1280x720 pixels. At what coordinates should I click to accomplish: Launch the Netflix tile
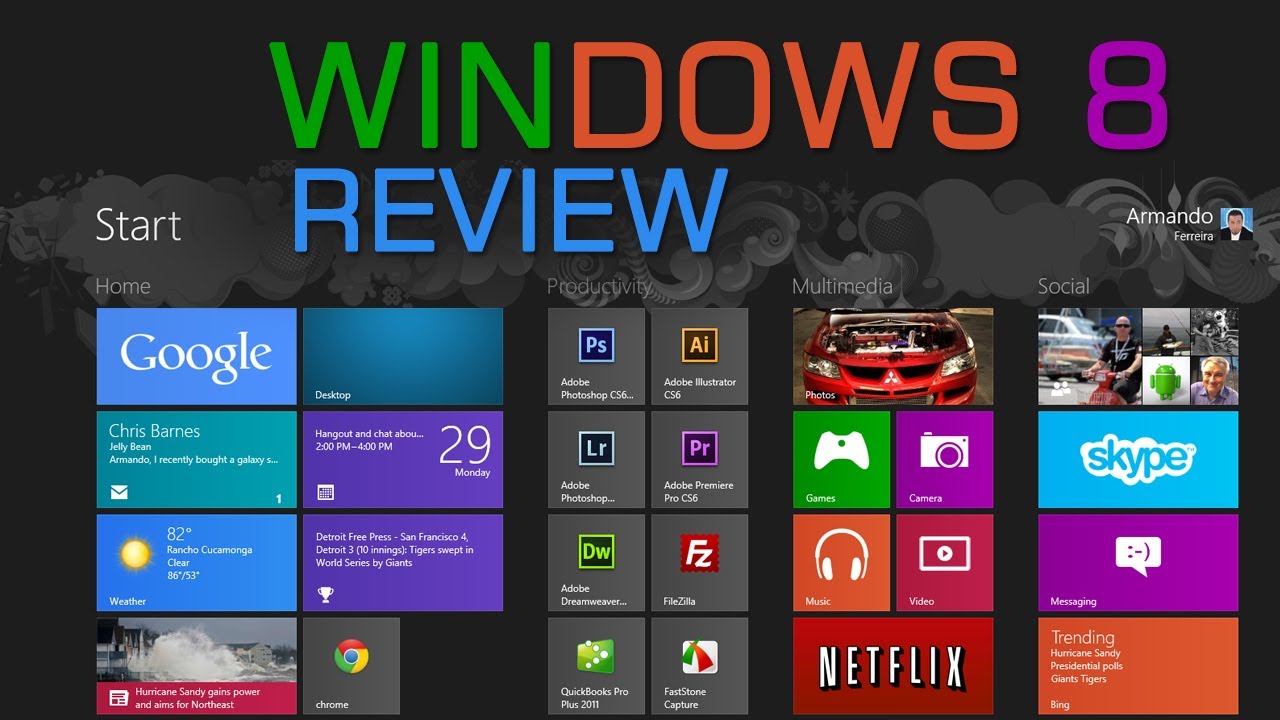[x=893, y=666]
